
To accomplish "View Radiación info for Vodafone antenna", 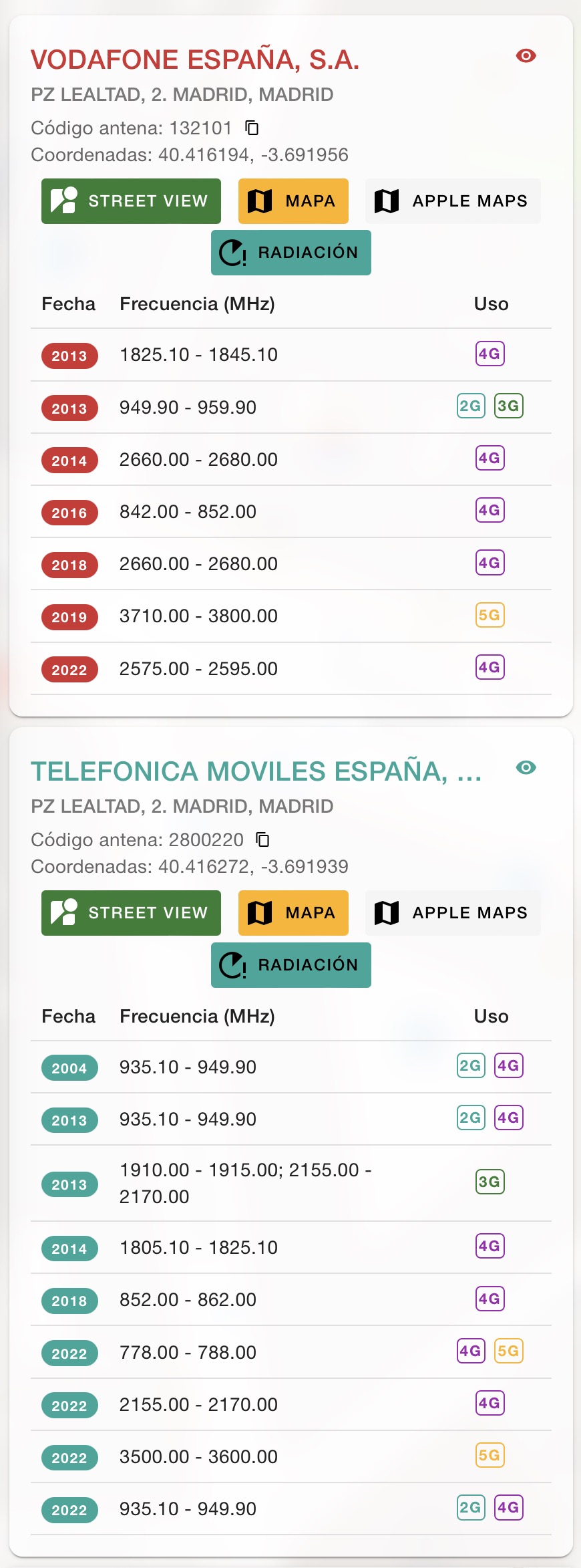I will [291, 253].
